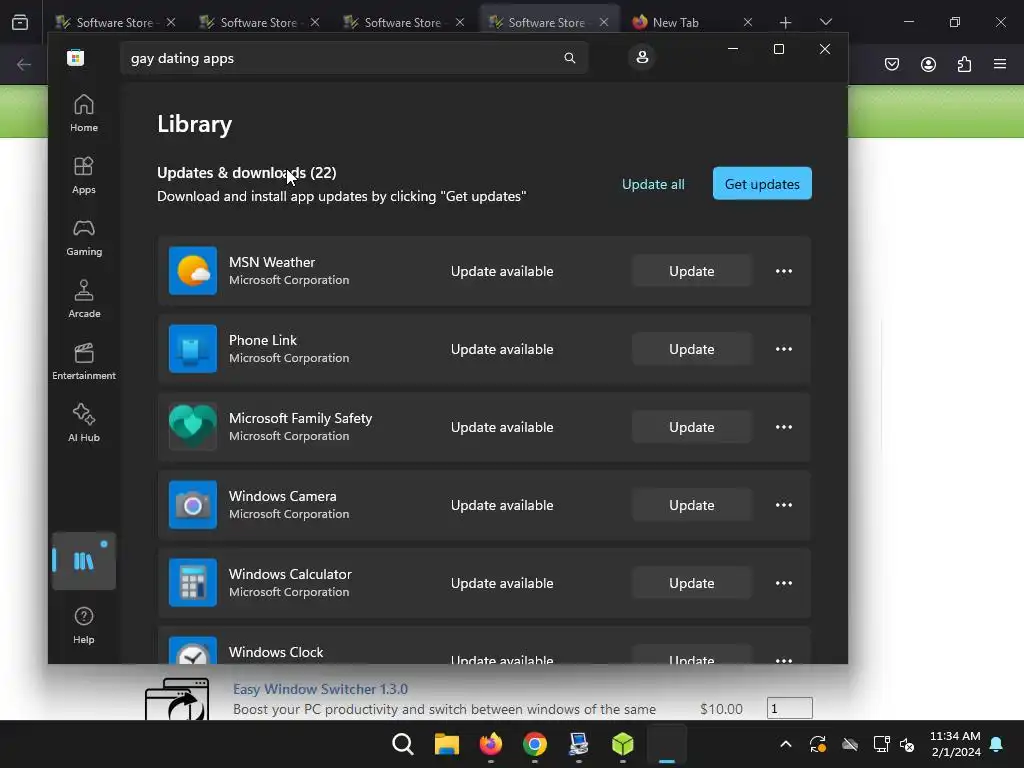Click MSN Weather 'Update available' status text

coord(502,271)
